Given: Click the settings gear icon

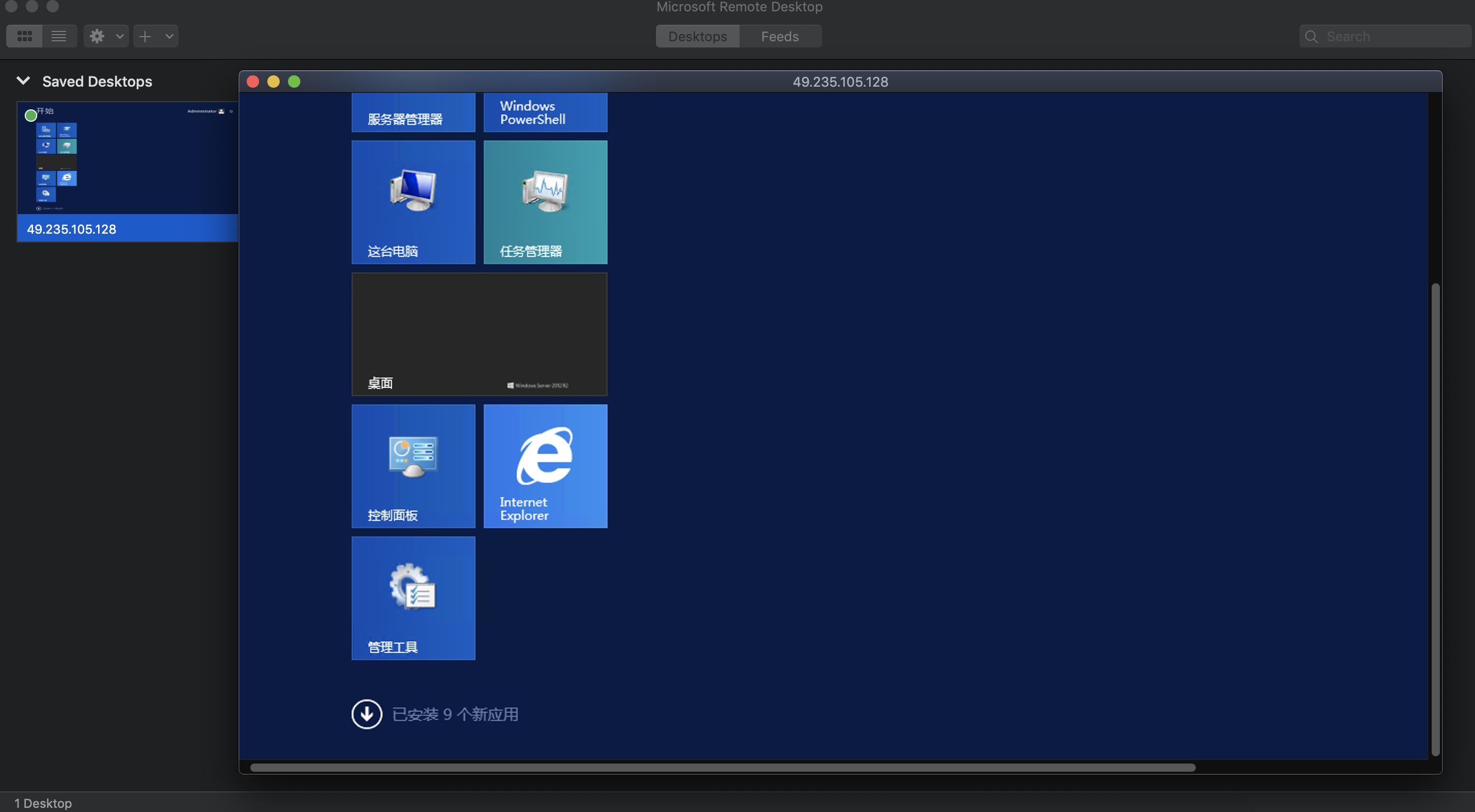Looking at the screenshot, I should pos(97,36).
